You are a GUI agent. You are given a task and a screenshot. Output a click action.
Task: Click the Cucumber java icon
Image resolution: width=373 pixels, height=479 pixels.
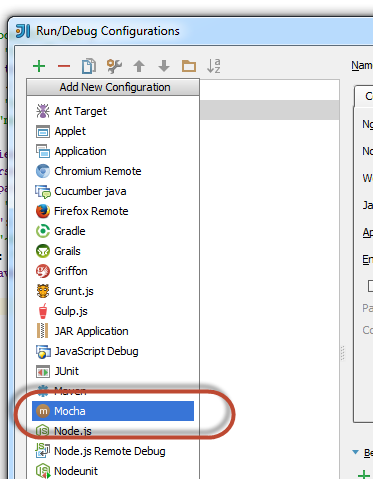point(43,192)
